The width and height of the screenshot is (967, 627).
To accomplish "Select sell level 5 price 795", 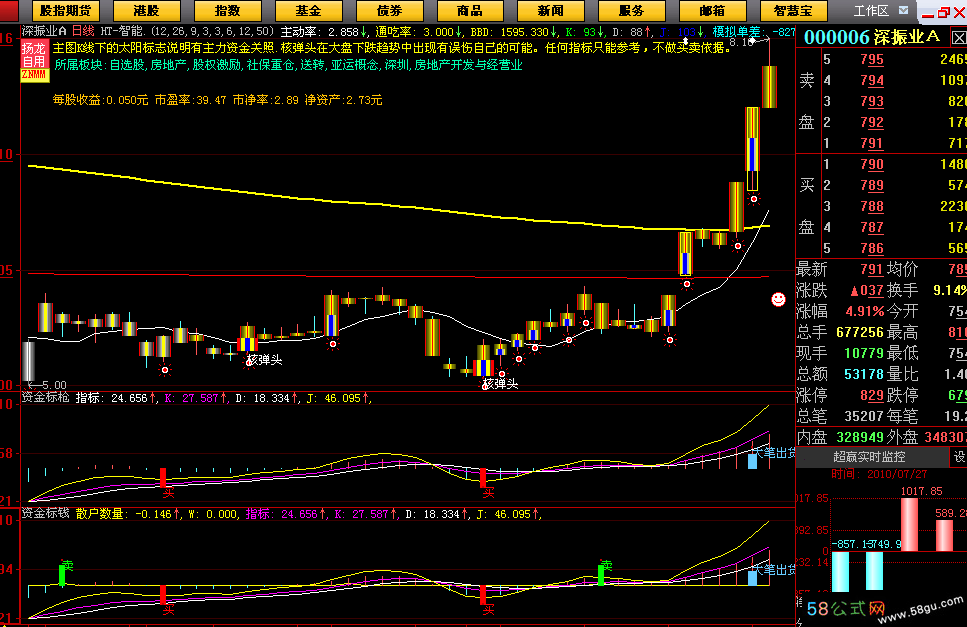I will pos(871,59).
